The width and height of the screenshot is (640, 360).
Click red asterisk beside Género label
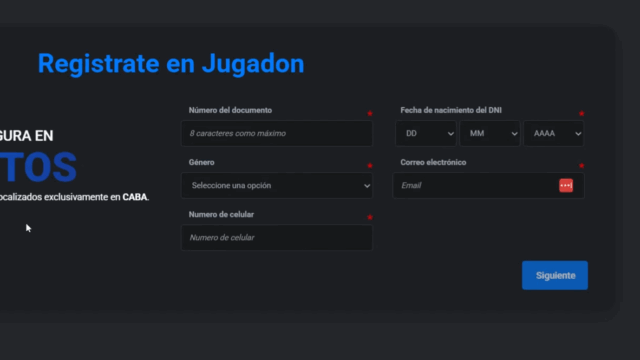coord(370,166)
